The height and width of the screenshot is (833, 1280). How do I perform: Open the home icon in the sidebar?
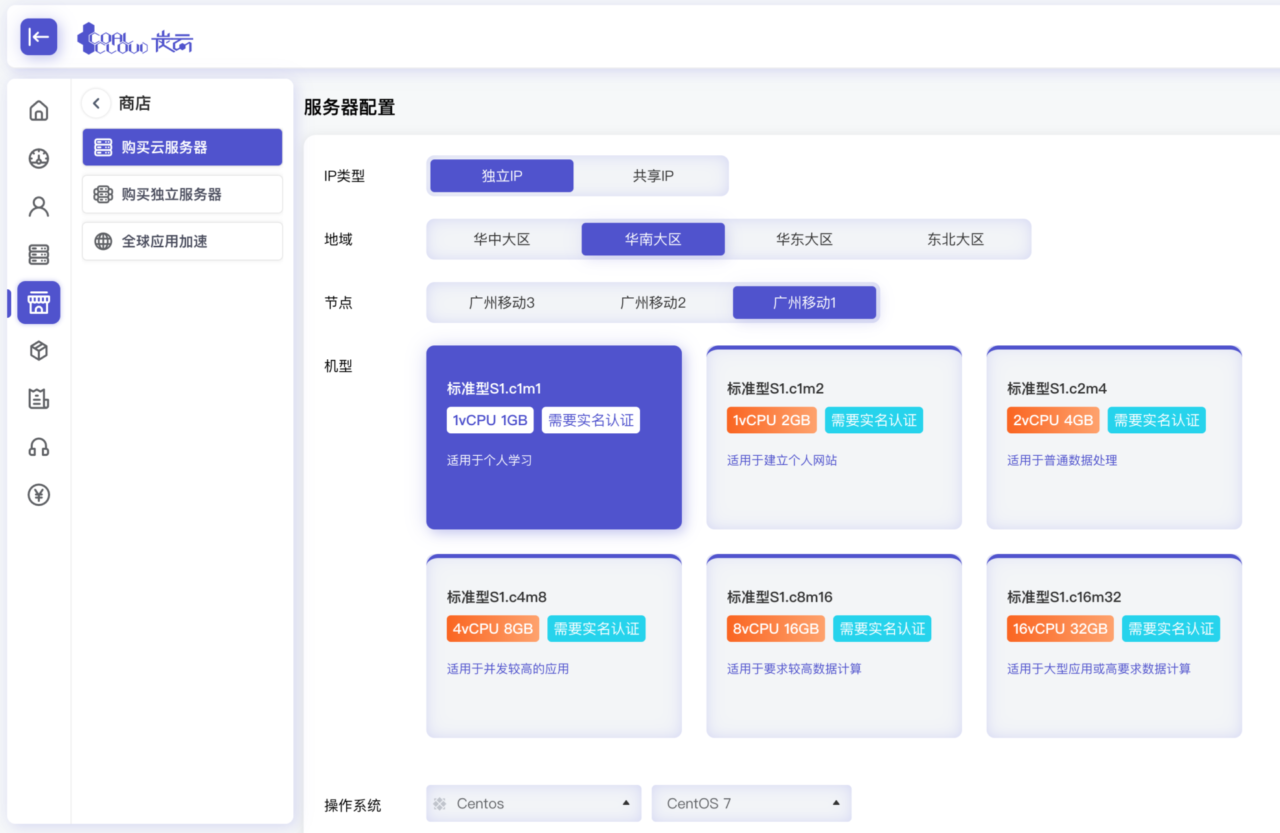39,110
